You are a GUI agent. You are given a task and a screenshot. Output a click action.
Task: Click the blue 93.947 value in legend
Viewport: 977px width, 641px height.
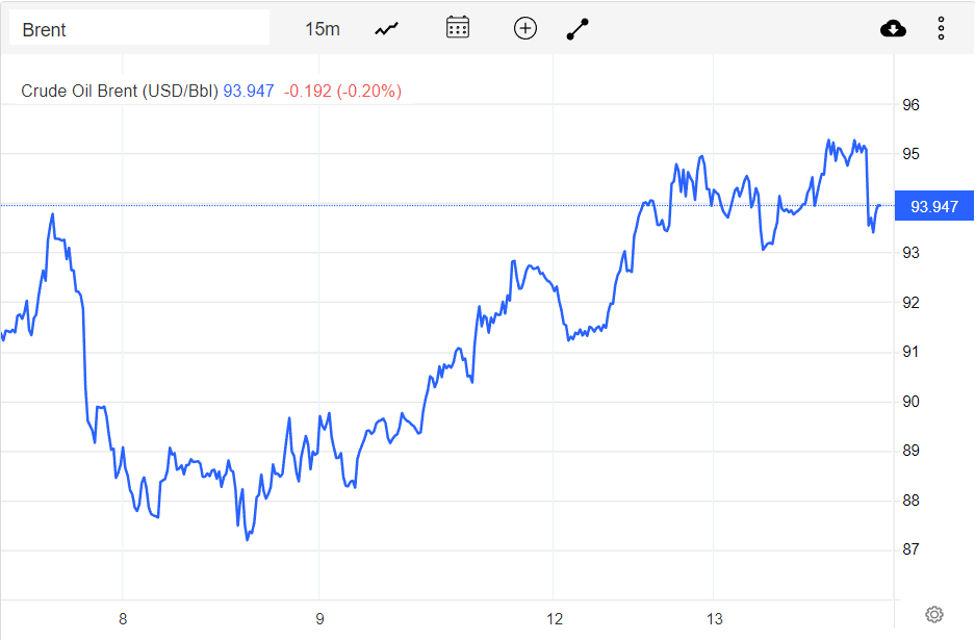248,91
